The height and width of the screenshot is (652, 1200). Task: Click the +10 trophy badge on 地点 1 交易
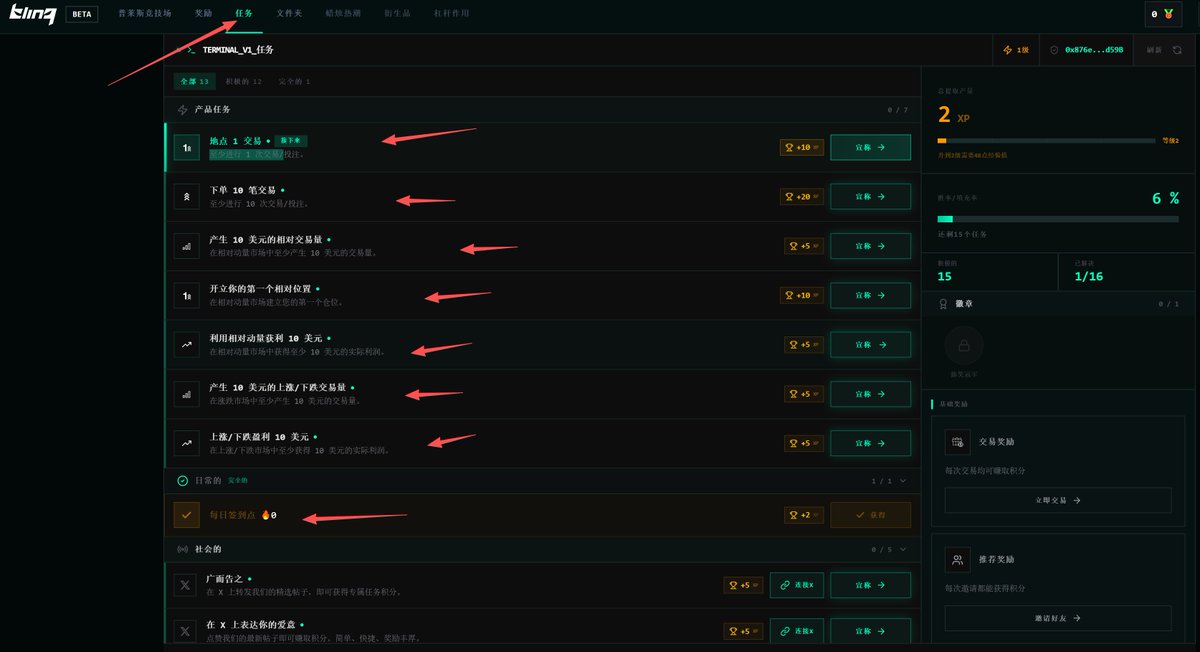point(801,147)
